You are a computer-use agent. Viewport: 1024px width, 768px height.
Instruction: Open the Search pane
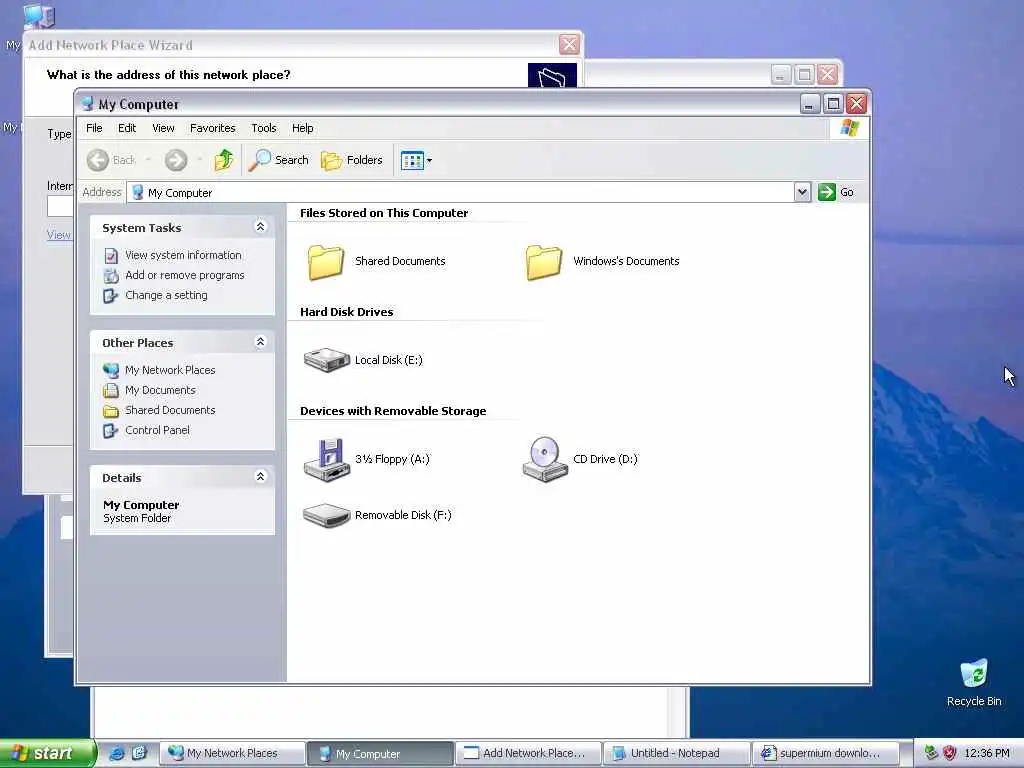[279, 160]
